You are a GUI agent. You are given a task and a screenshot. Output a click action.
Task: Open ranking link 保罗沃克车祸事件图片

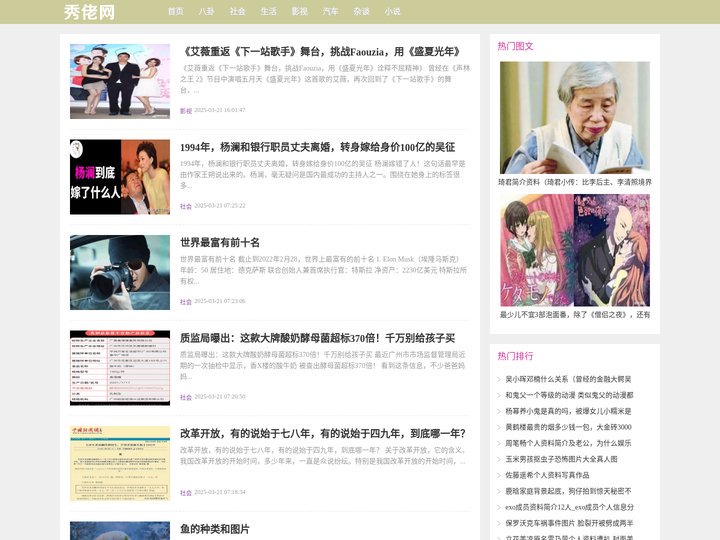point(569,523)
